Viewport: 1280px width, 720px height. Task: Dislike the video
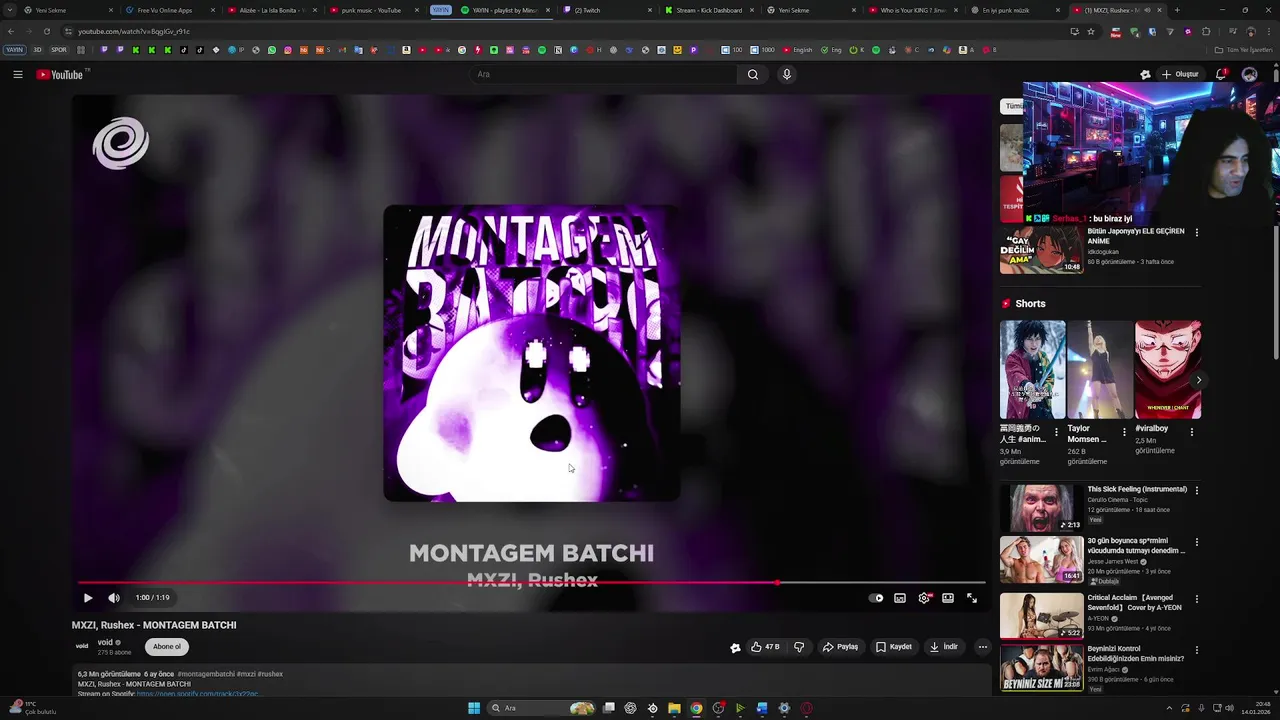coord(799,647)
